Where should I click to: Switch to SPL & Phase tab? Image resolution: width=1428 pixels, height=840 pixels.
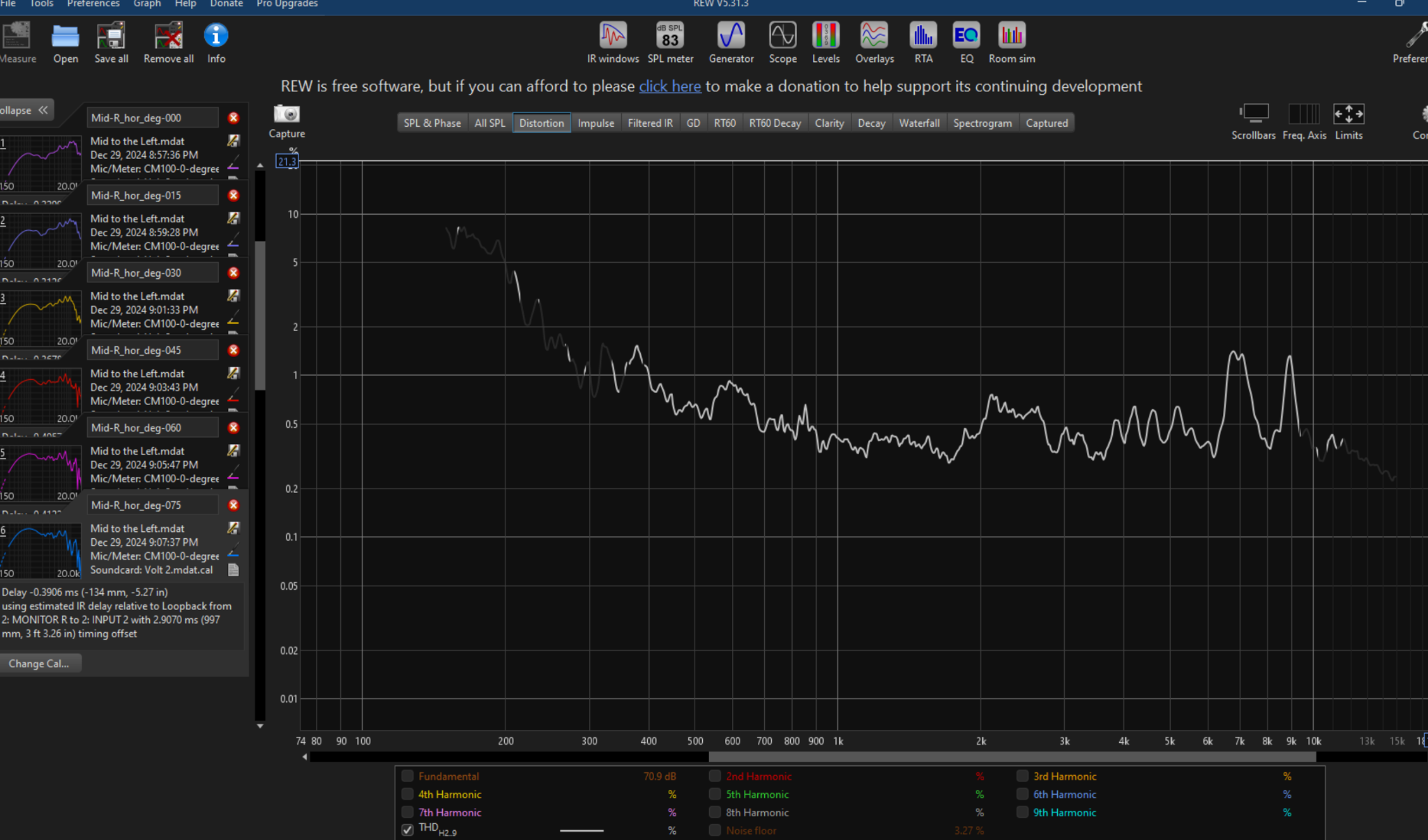pos(432,123)
